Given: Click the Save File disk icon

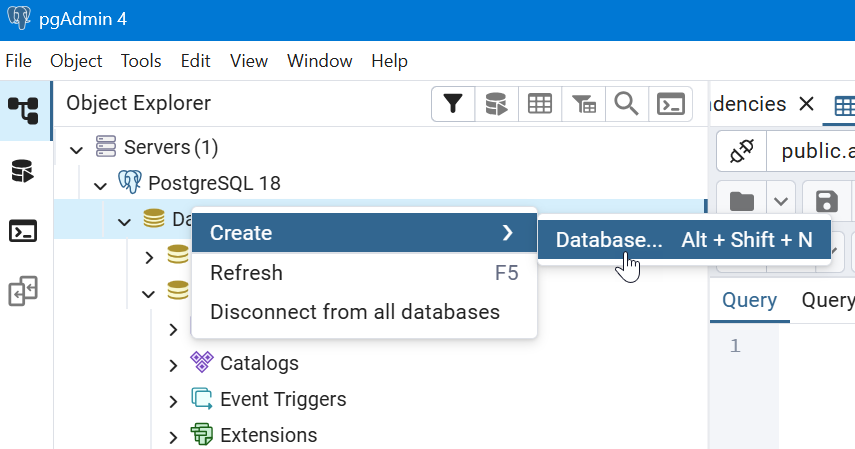Looking at the screenshot, I should tap(827, 202).
